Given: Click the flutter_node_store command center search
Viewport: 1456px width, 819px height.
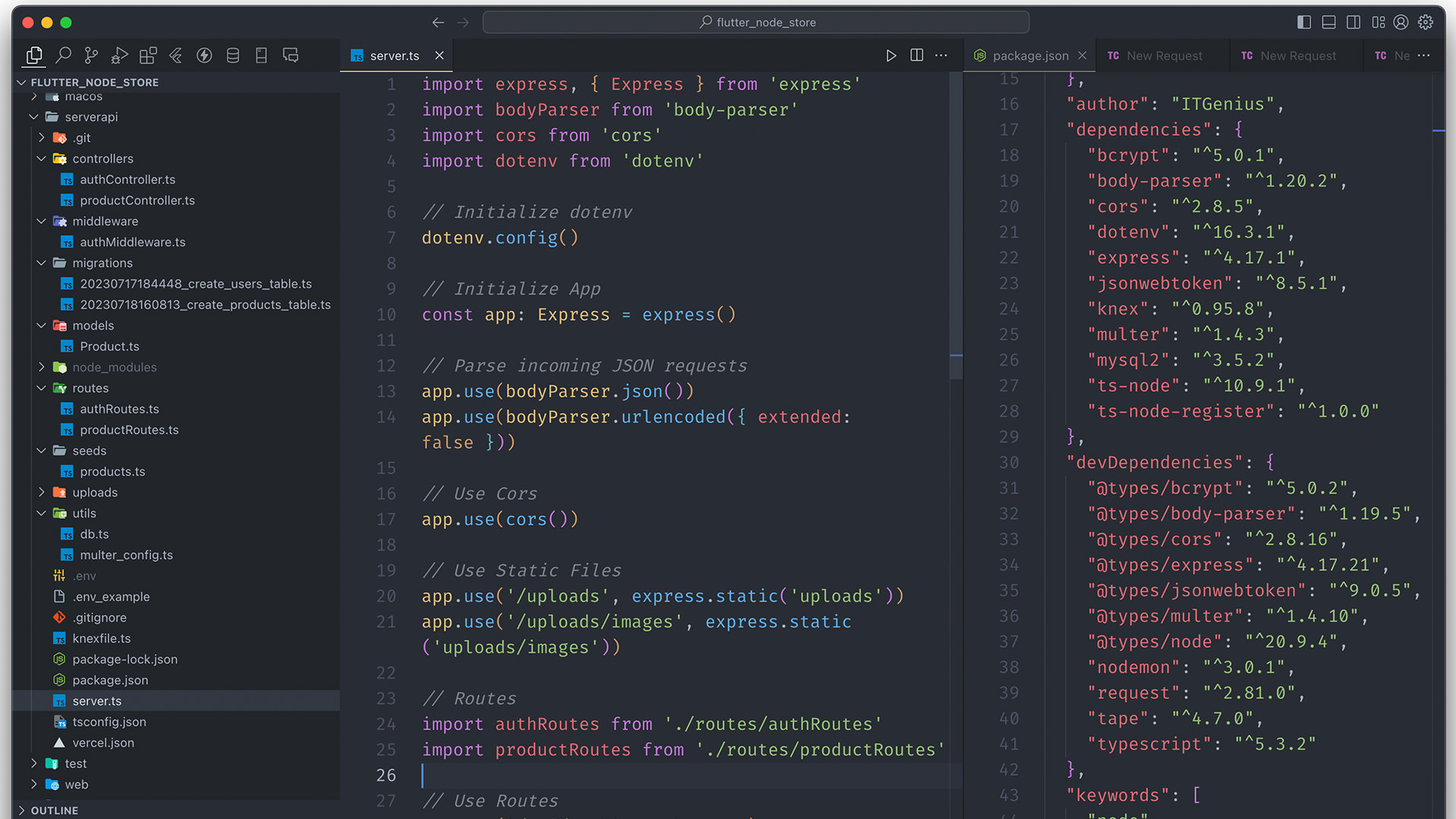Looking at the screenshot, I should tap(755, 23).
